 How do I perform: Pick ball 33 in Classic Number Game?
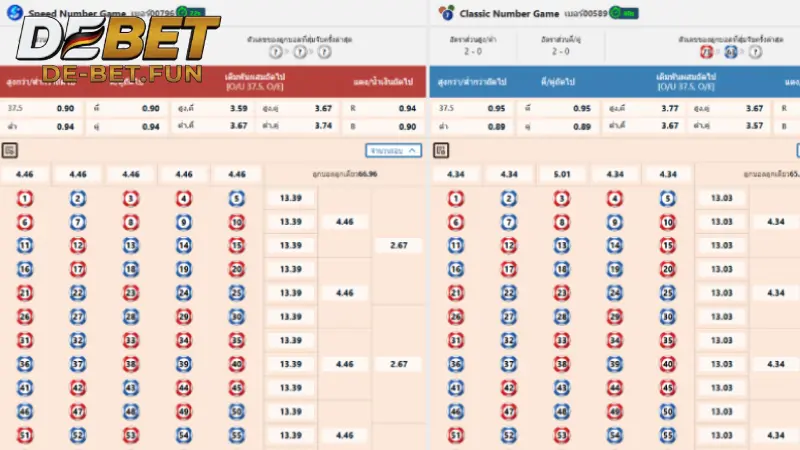(x=562, y=340)
